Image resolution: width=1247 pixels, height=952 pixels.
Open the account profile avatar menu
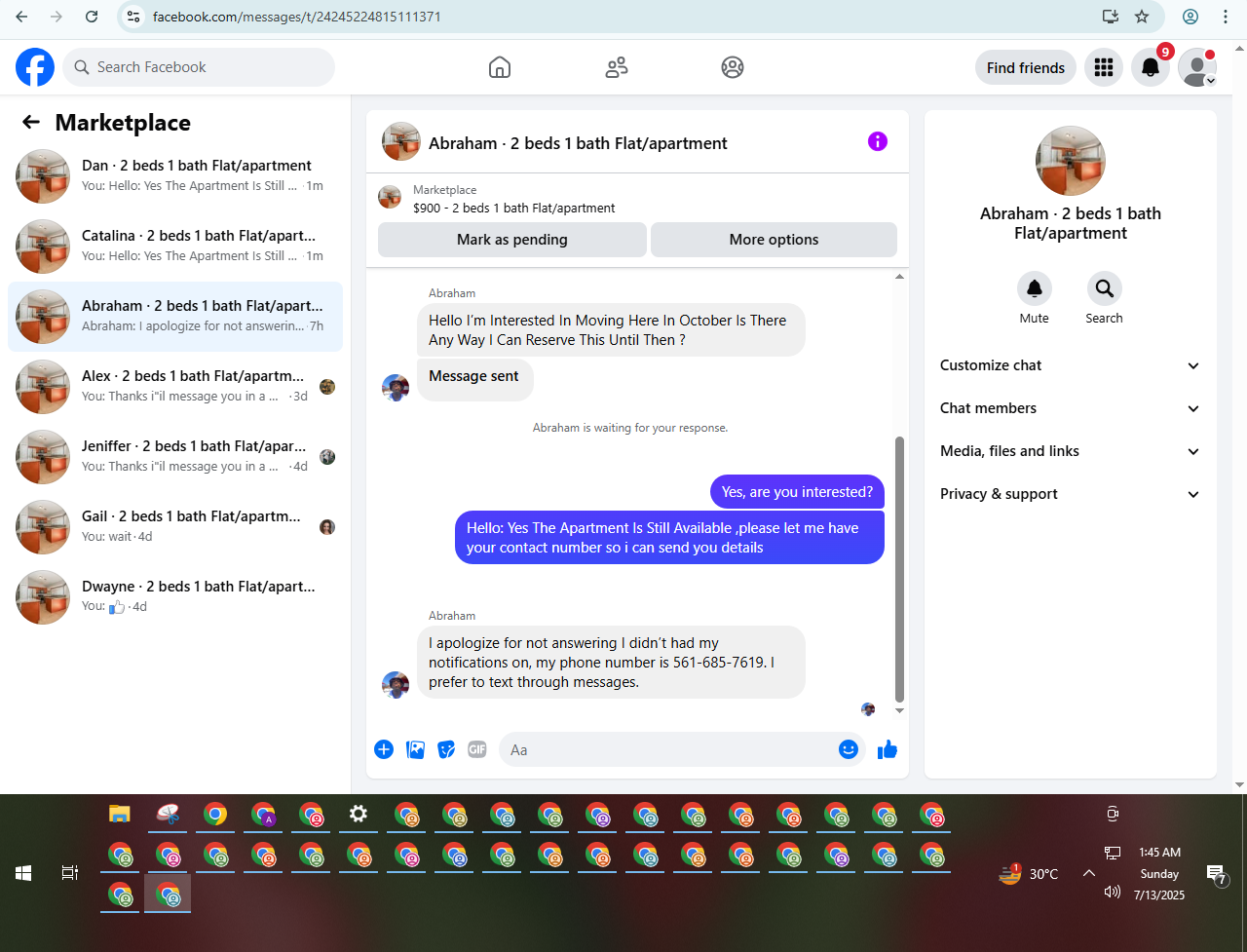point(1197,67)
